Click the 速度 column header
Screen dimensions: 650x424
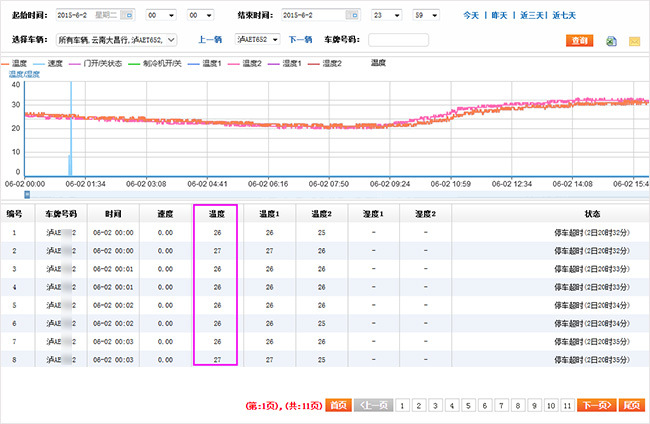click(x=165, y=214)
